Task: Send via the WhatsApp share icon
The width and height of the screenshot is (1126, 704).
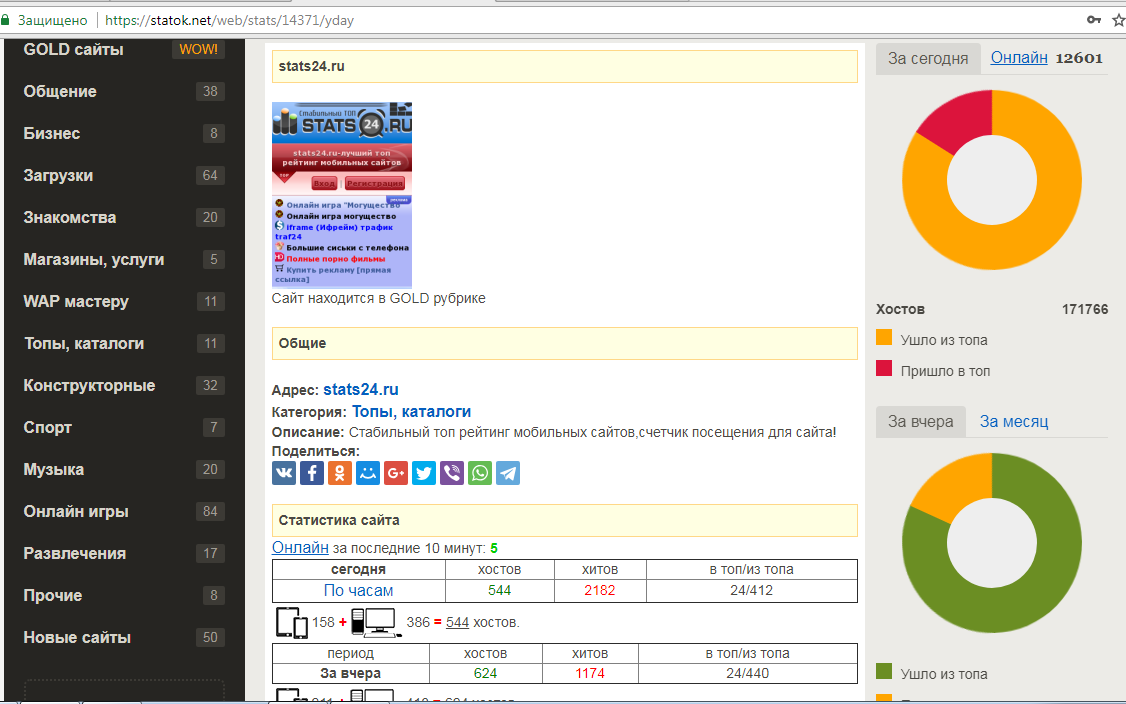Action: 480,473
